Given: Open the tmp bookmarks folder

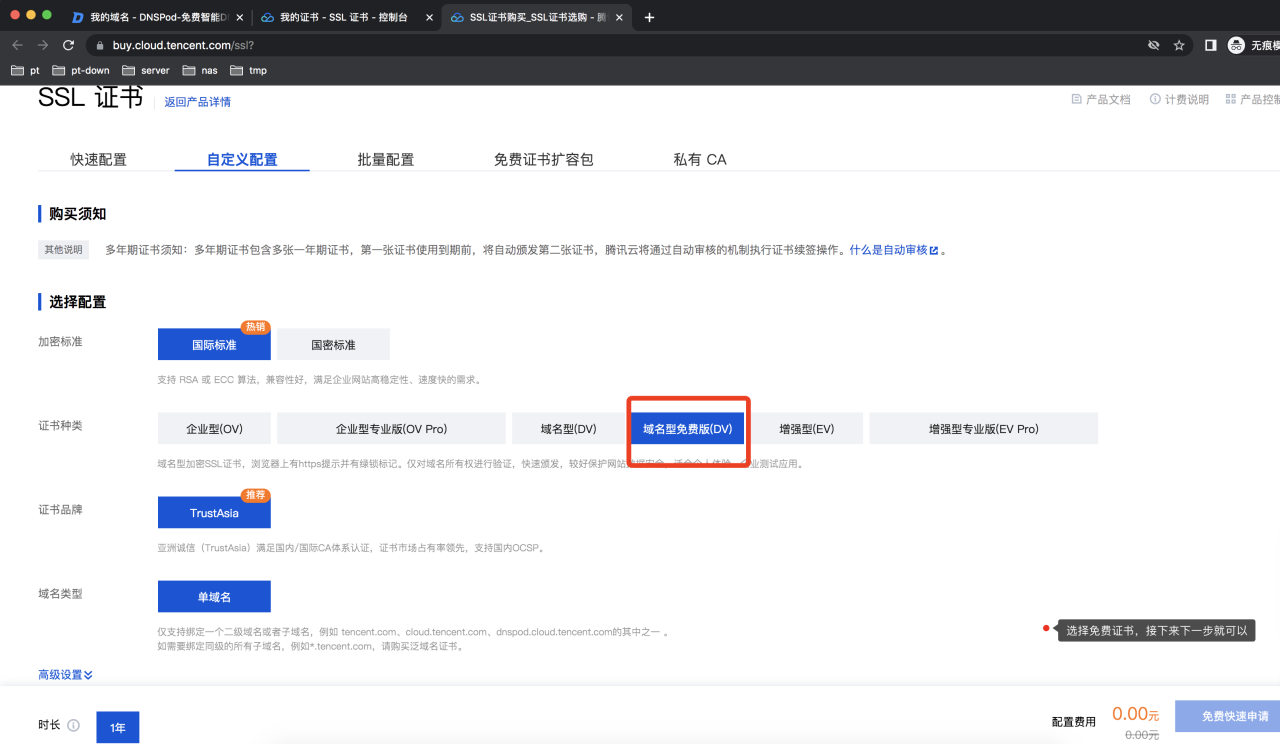Looking at the screenshot, I should click(248, 70).
